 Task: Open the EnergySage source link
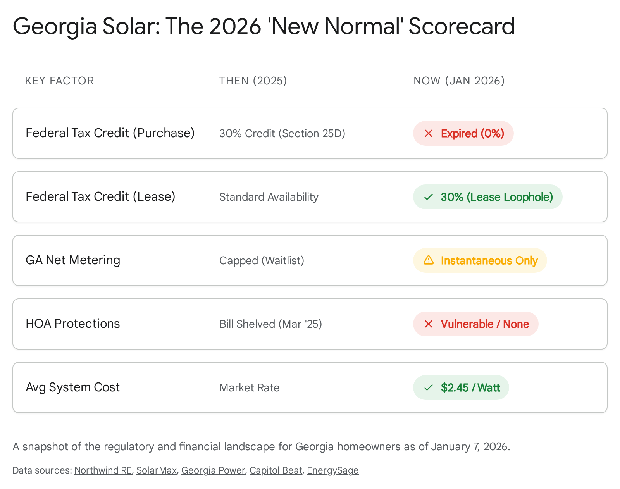click(334, 470)
